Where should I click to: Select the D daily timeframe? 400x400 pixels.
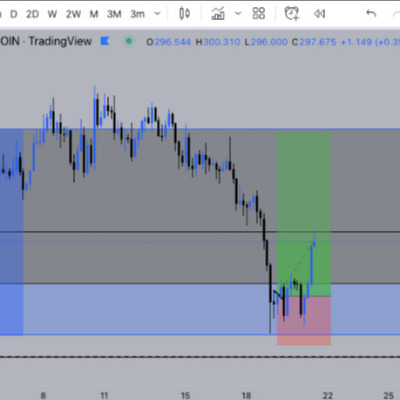point(14,14)
